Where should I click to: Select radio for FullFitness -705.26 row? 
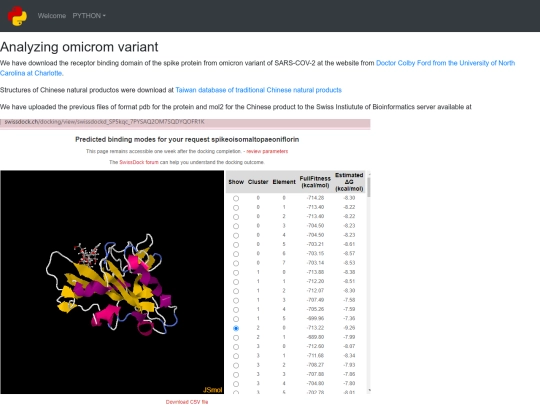tap(236, 310)
